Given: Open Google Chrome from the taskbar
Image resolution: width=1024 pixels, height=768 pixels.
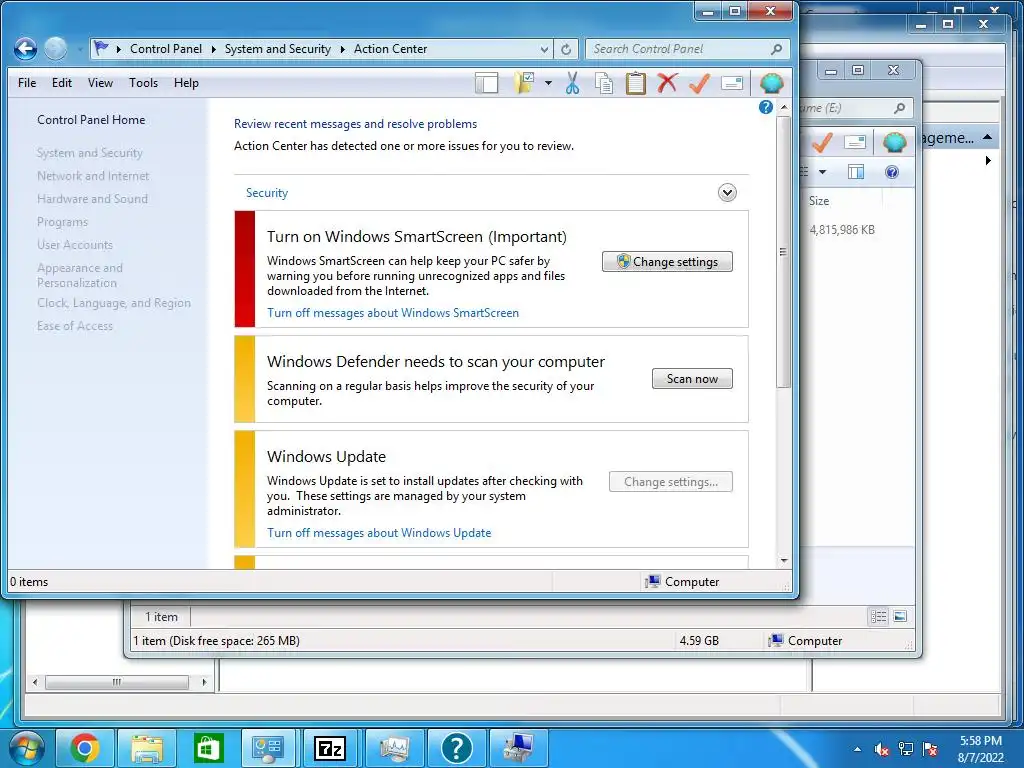Looking at the screenshot, I should pyautogui.click(x=85, y=748).
